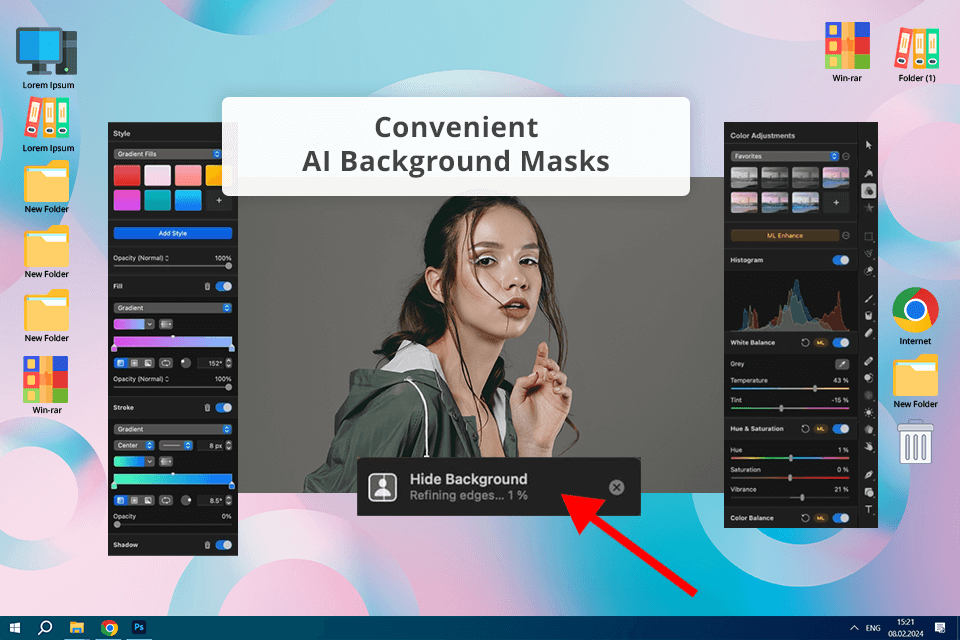Open the Windows Start menu
The image size is (960, 640).
pyautogui.click(x=15, y=628)
